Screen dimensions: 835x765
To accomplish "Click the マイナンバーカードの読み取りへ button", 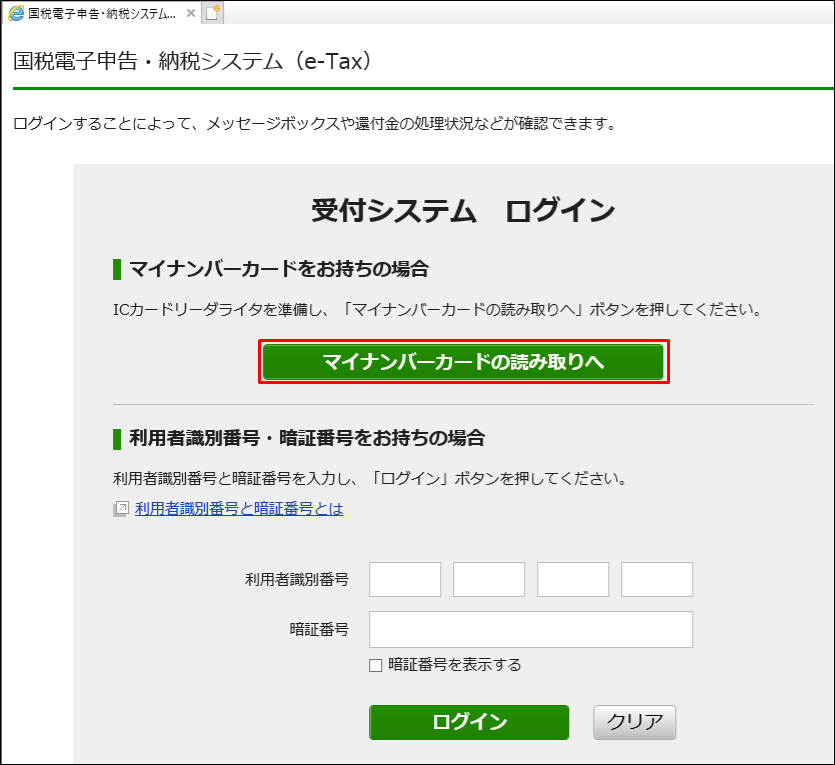I will point(463,362).
